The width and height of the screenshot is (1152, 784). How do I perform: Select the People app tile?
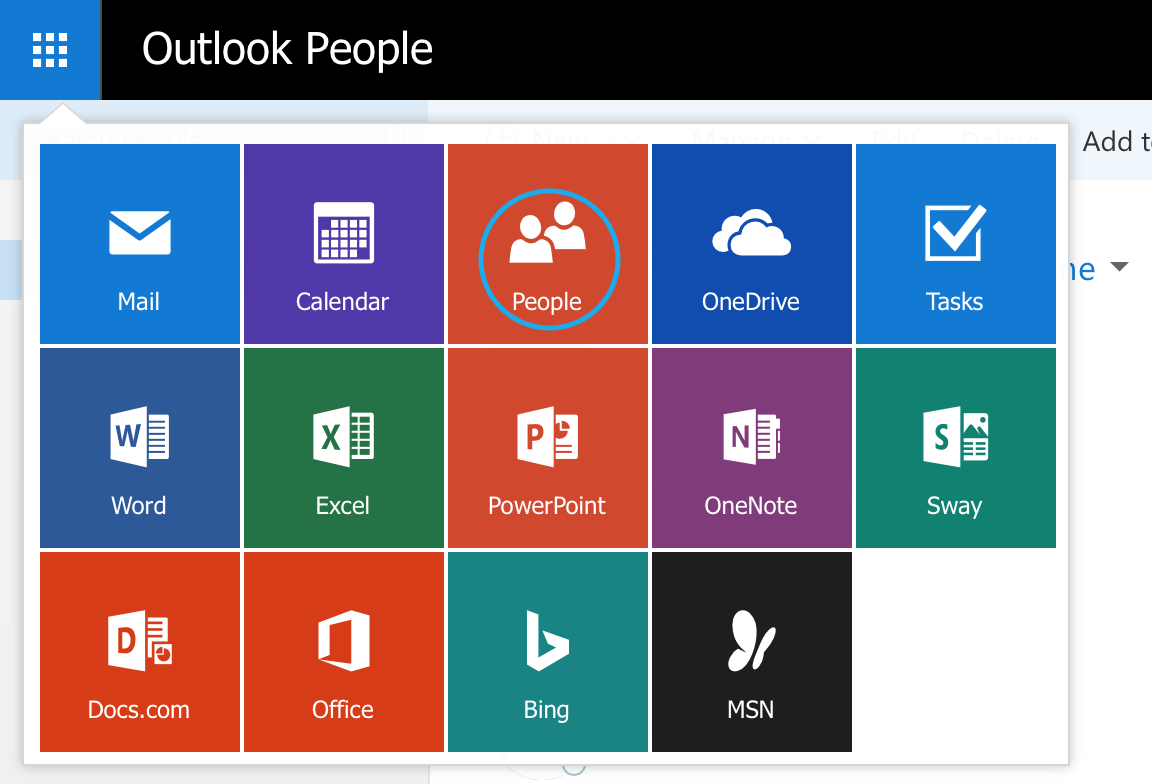click(547, 243)
